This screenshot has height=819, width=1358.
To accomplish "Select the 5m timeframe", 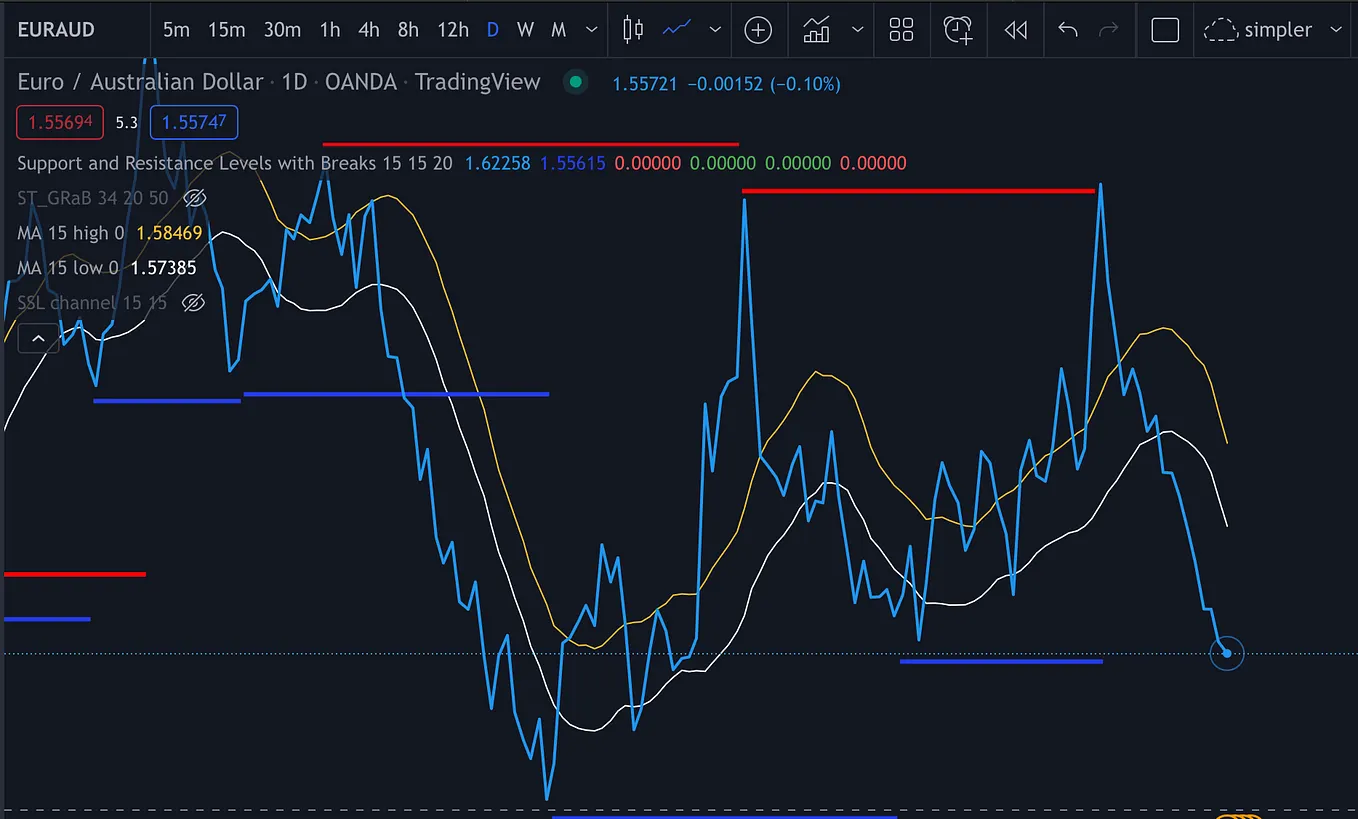I will pos(176,30).
